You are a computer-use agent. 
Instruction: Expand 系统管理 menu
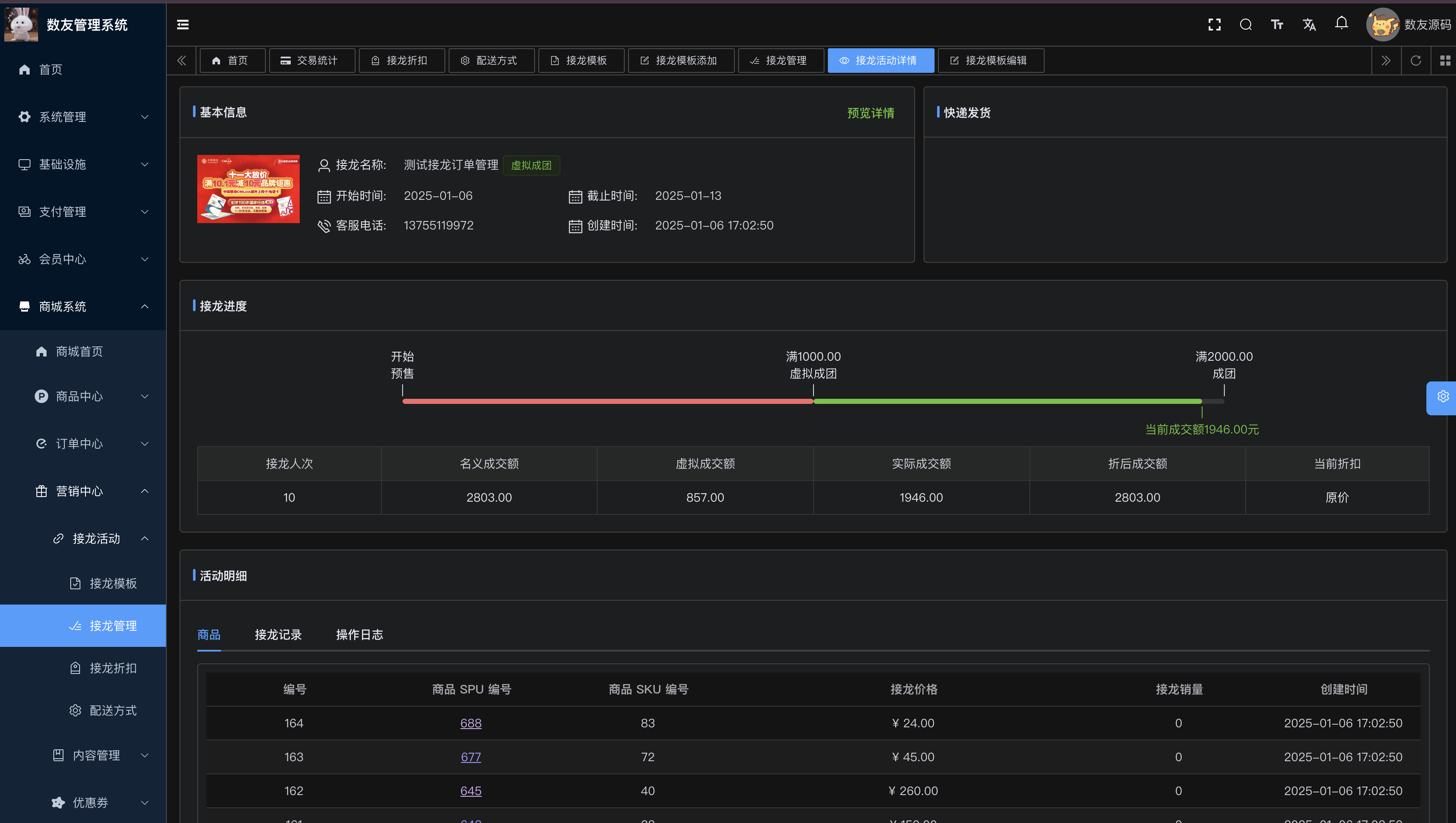coord(83,117)
